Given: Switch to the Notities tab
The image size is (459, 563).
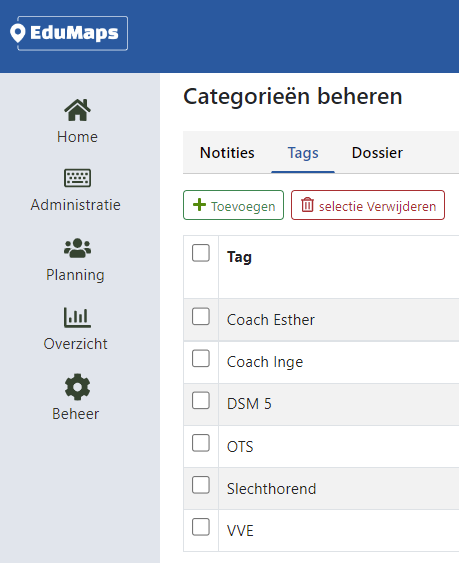Looking at the screenshot, I should (227, 153).
